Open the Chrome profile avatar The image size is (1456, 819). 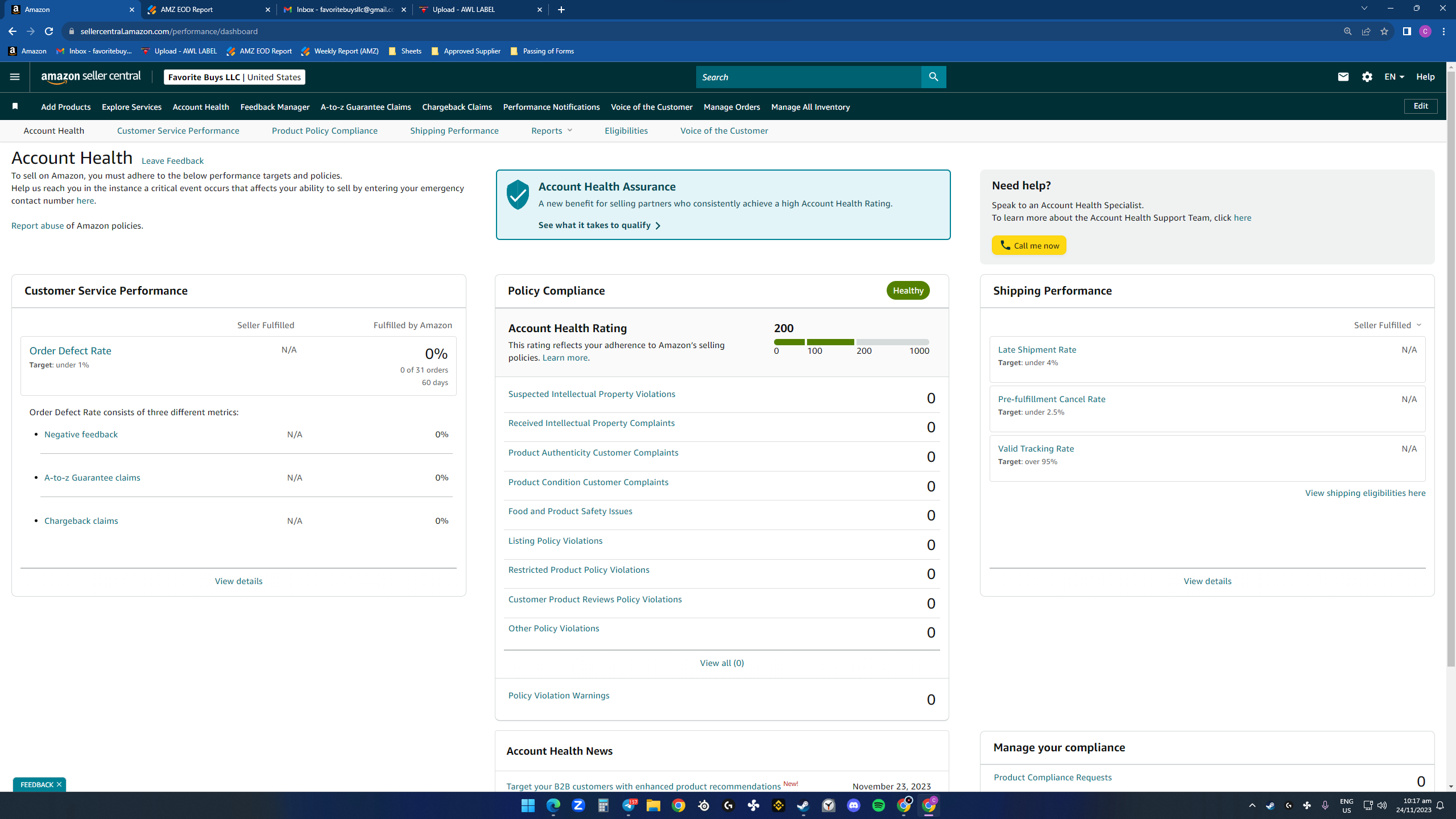[1425, 31]
